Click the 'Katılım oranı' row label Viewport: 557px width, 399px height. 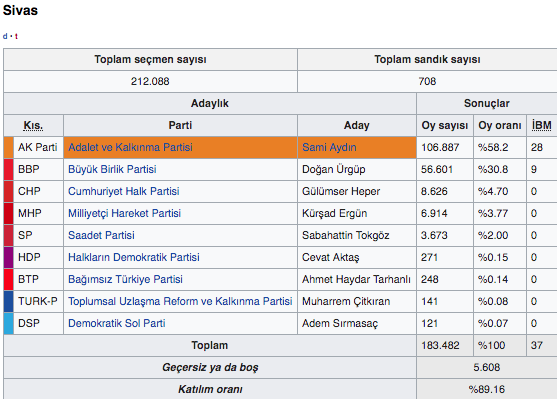click(x=210, y=390)
